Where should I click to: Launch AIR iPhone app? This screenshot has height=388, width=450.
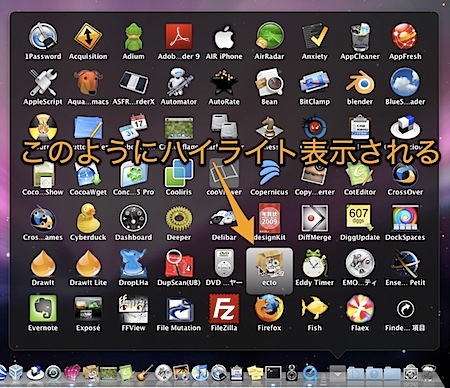(224, 36)
